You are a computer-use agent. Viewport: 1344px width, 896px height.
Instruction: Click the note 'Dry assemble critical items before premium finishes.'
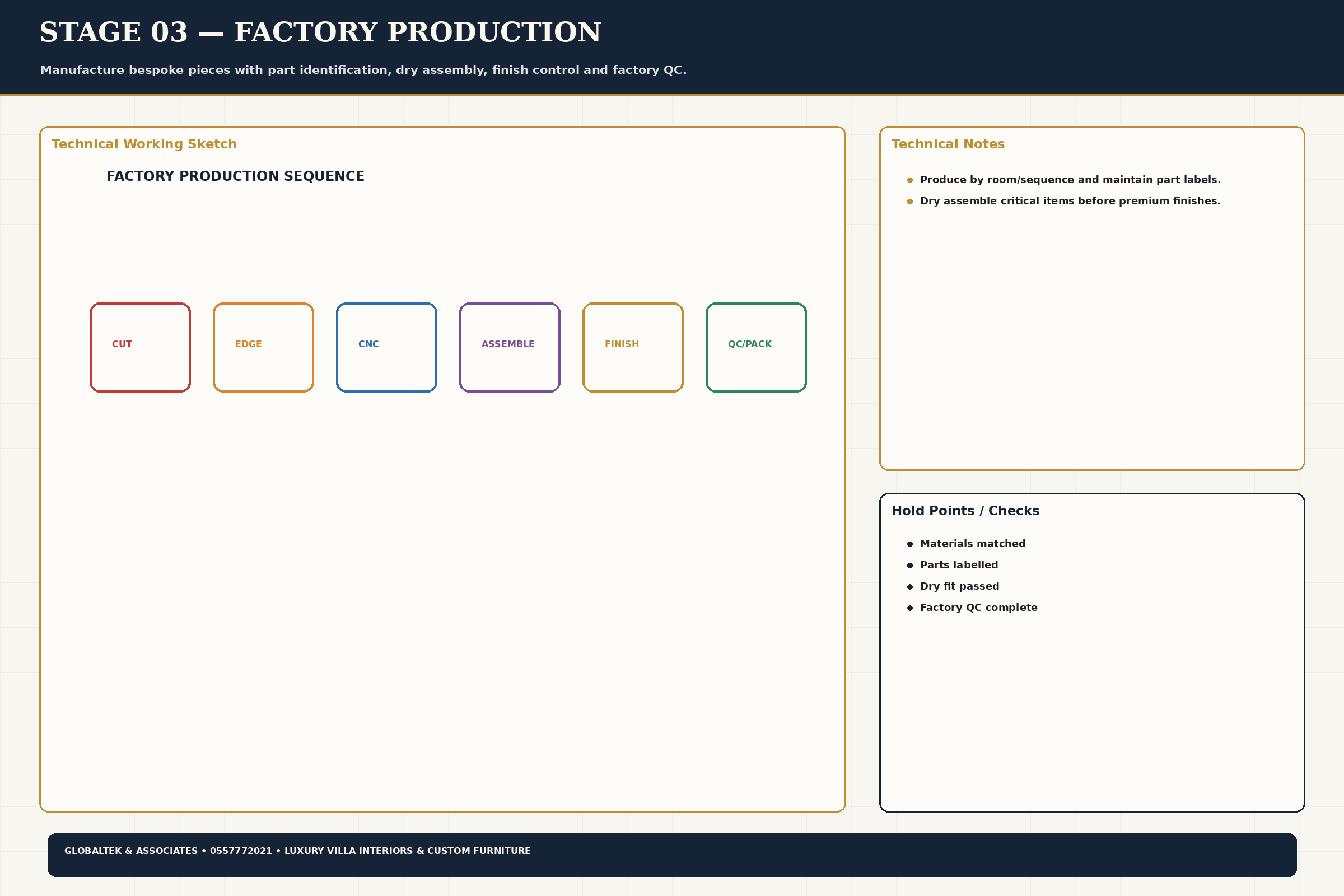[1070, 201]
